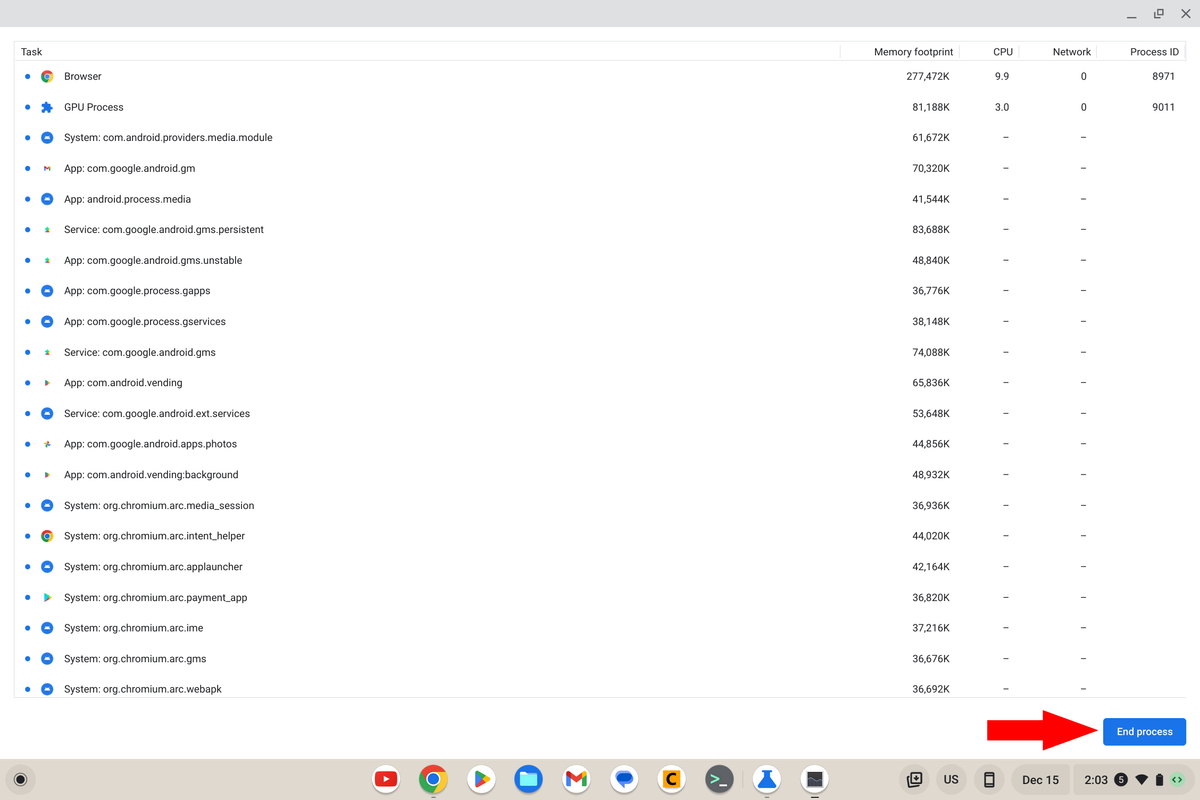Click the green icon beside org.chromium.arc.payment_app
The image size is (1200, 800).
[47, 597]
